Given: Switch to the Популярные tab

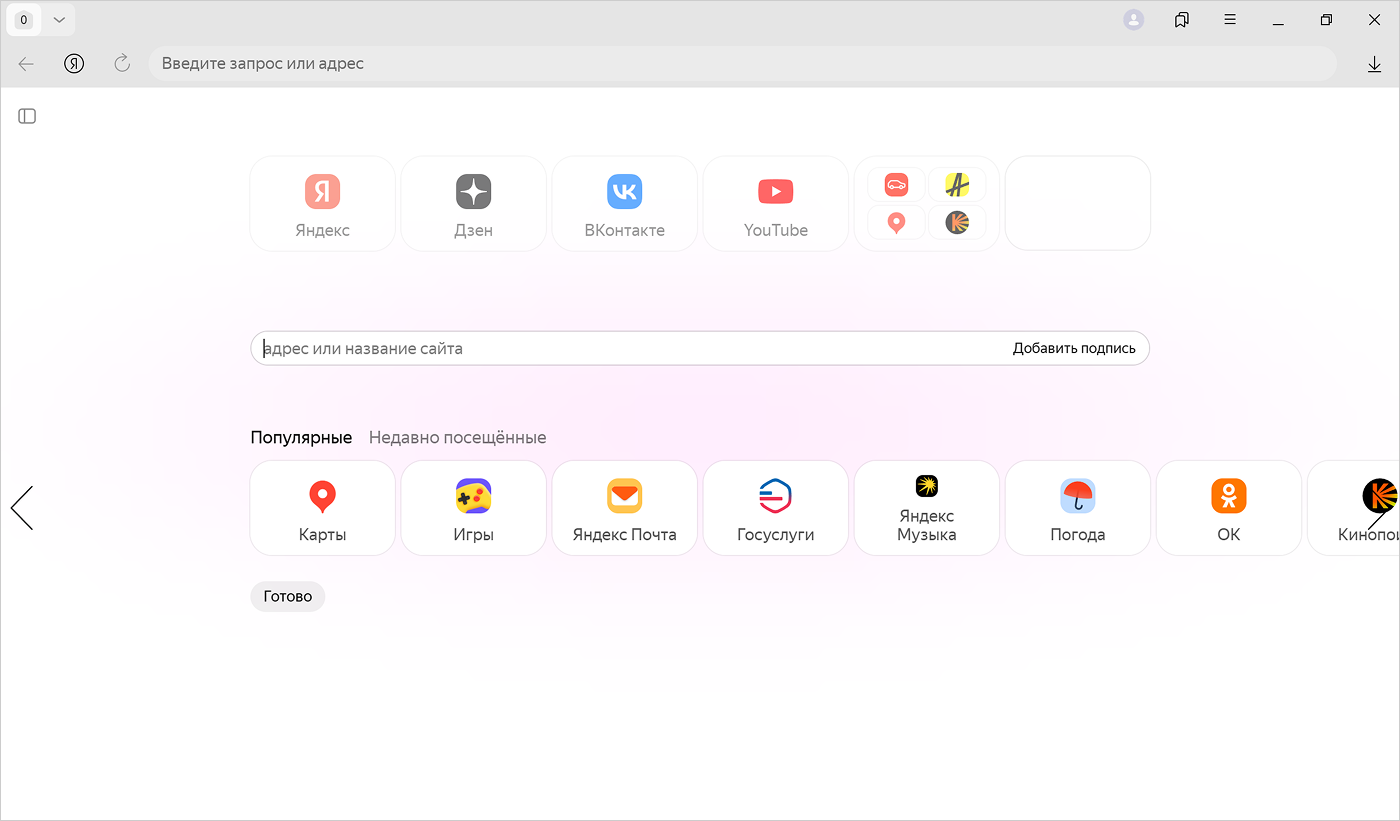Looking at the screenshot, I should [x=301, y=438].
